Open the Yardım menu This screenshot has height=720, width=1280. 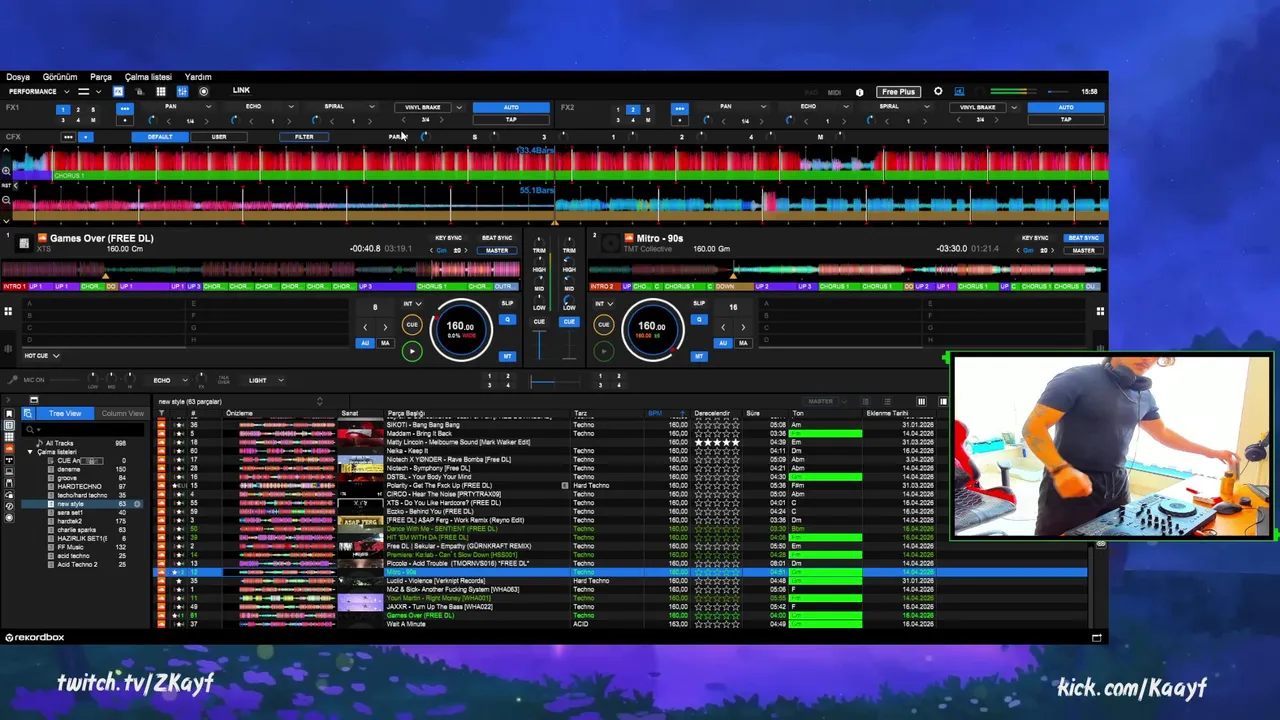tap(198, 77)
